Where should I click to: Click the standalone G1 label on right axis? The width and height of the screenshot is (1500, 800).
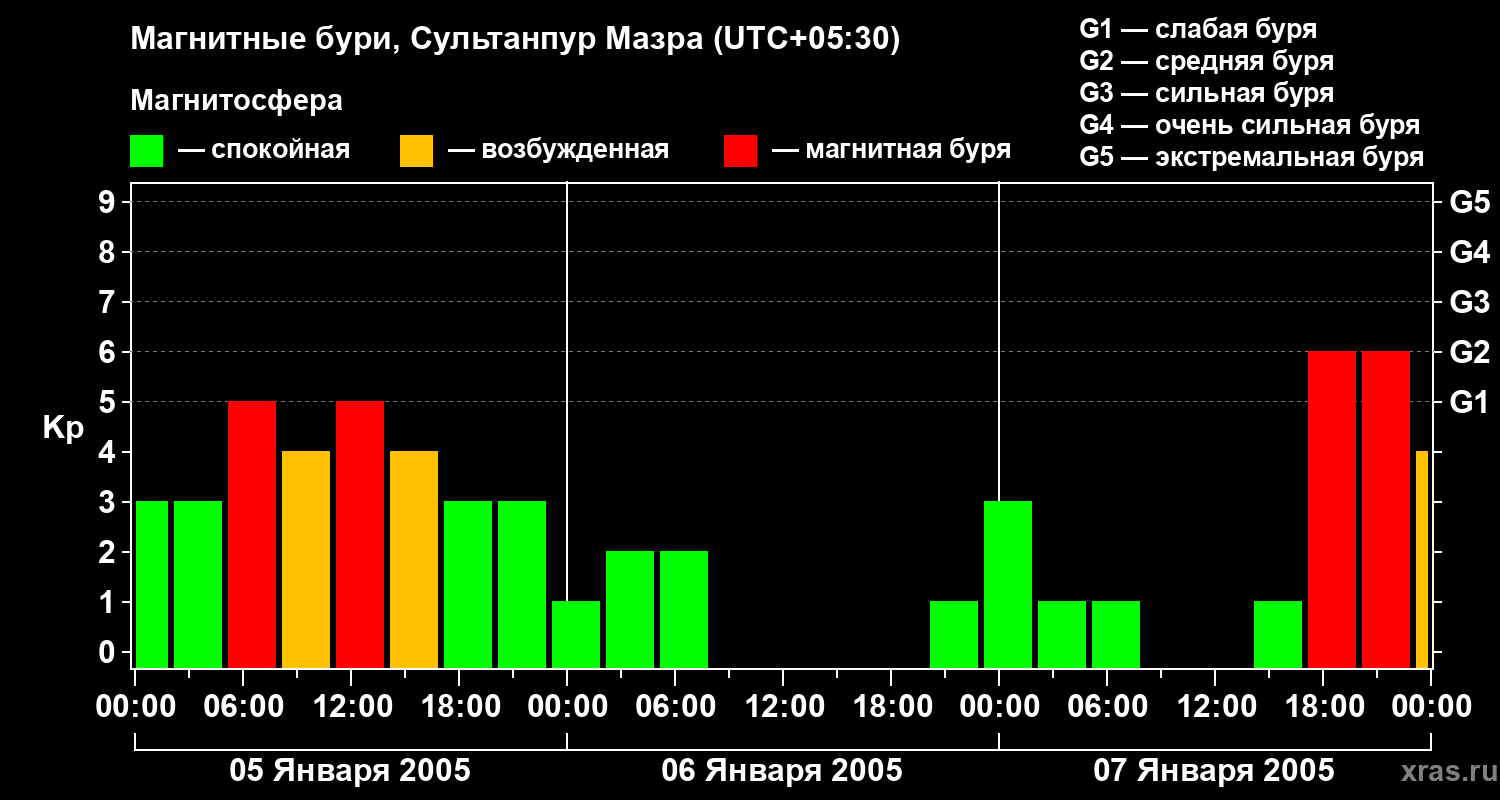click(x=1469, y=402)
